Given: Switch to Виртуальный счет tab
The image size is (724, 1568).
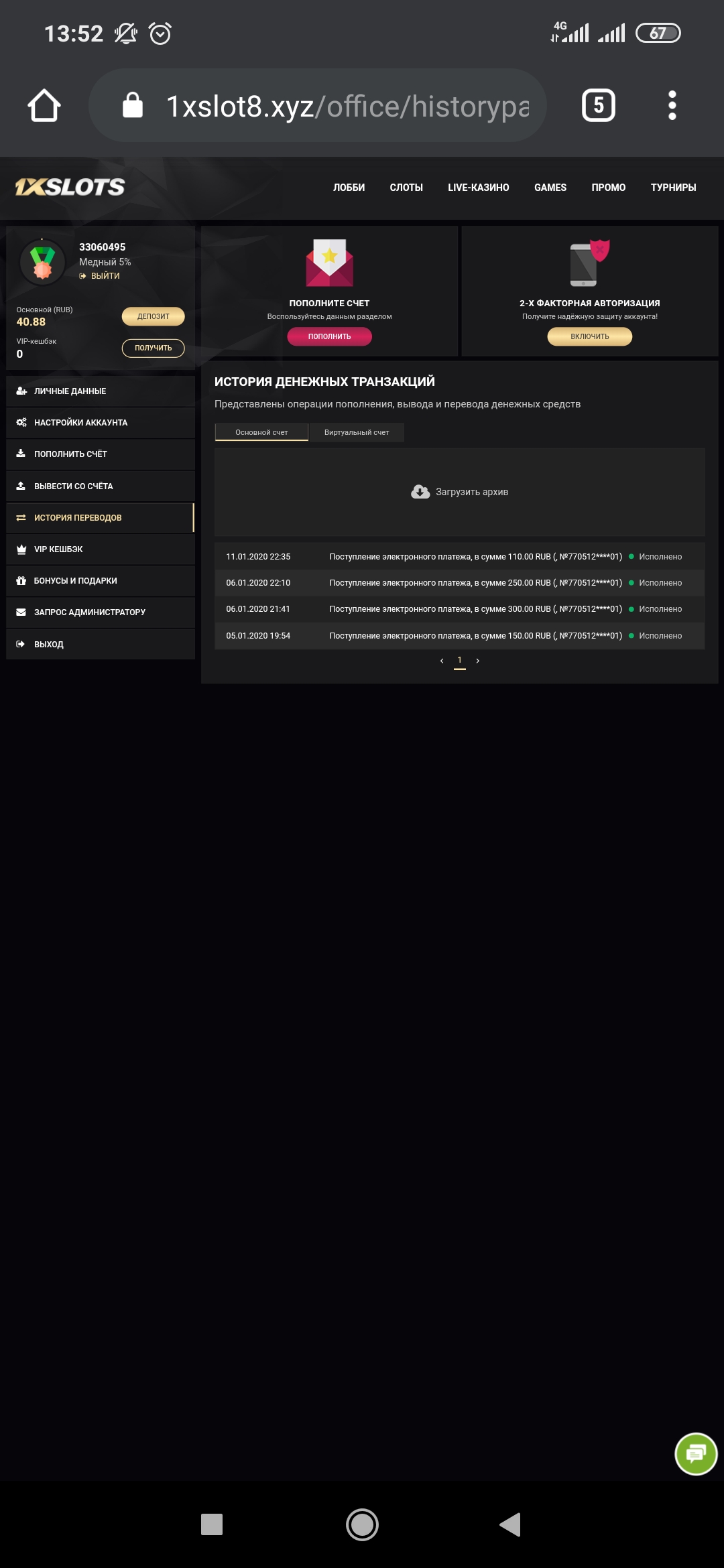Looking at the screenshot, I should [357, 432].
